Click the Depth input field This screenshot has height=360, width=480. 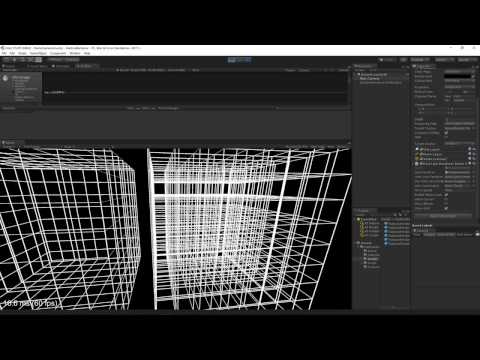pos(459,119)
